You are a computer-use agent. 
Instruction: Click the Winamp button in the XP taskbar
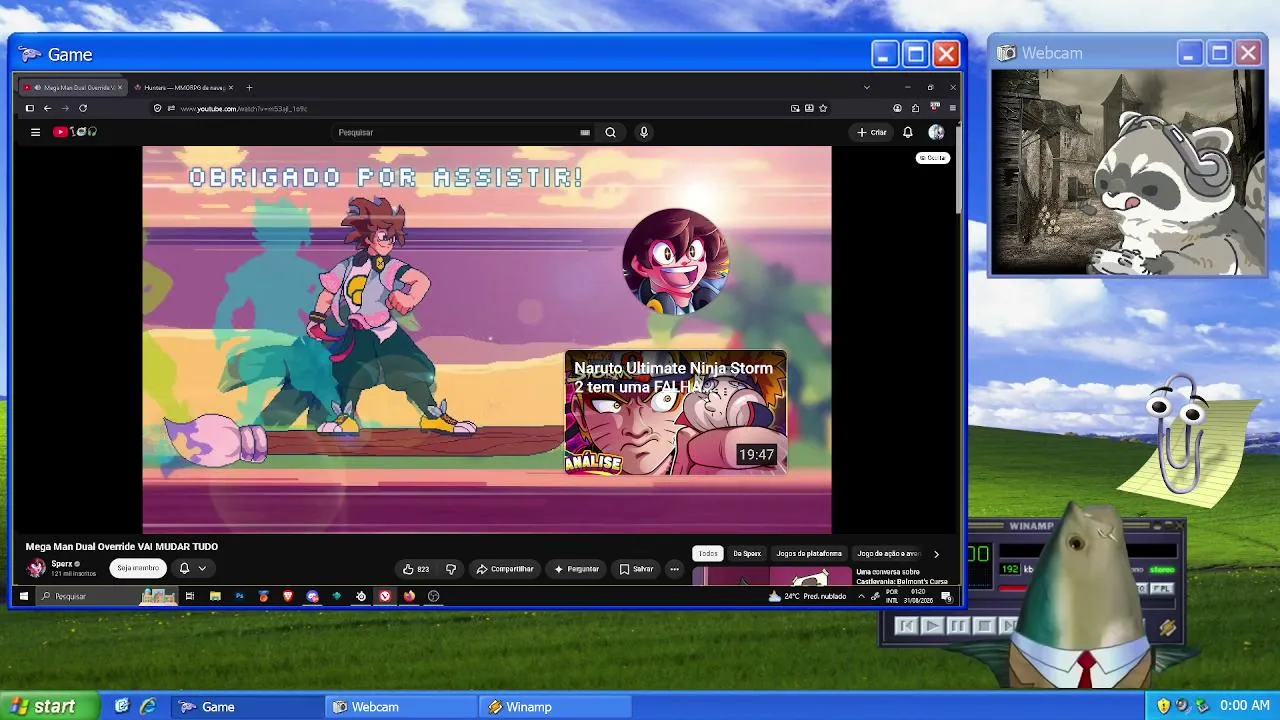tap(556, 707)
